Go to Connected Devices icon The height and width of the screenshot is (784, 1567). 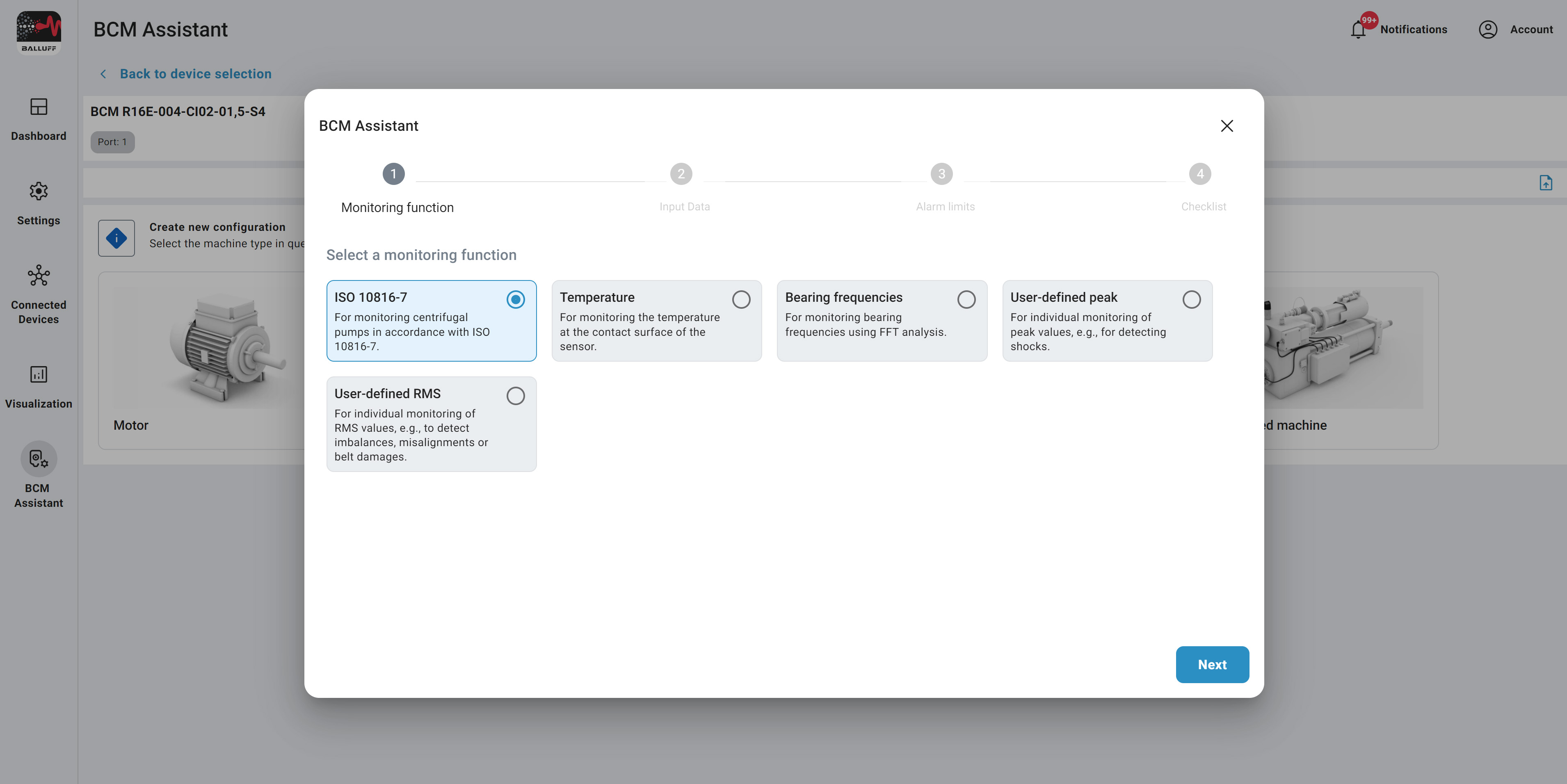tap(38, 276)
